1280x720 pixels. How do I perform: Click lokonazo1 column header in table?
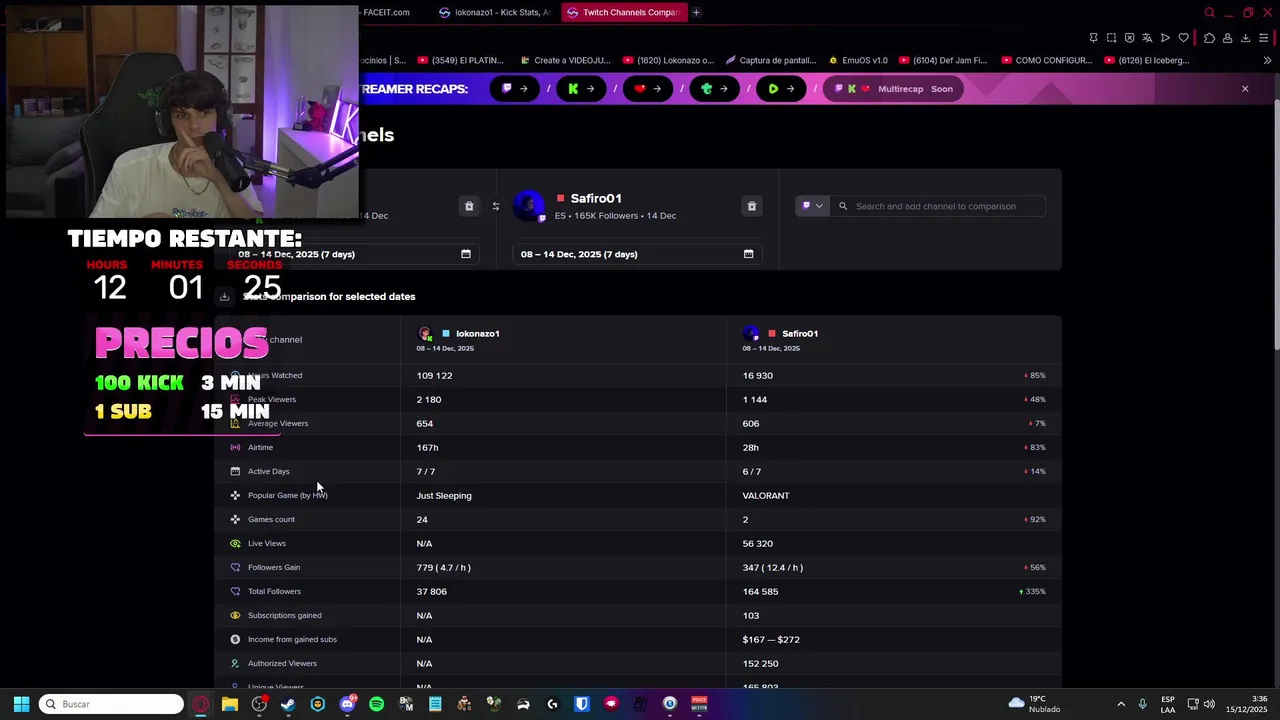[x=477, y=333]
